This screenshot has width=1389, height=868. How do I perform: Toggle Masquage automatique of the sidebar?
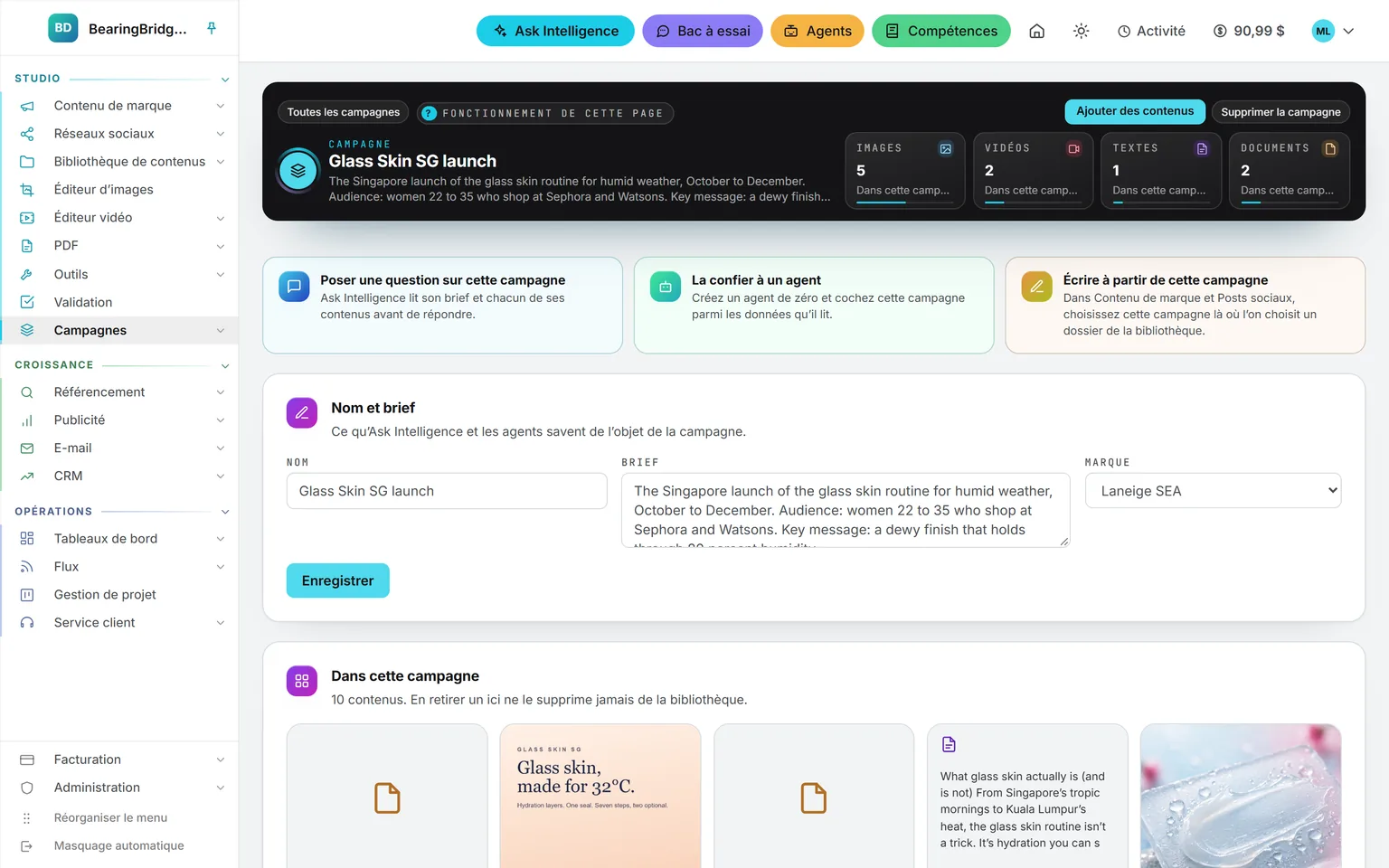click(118, 845)
